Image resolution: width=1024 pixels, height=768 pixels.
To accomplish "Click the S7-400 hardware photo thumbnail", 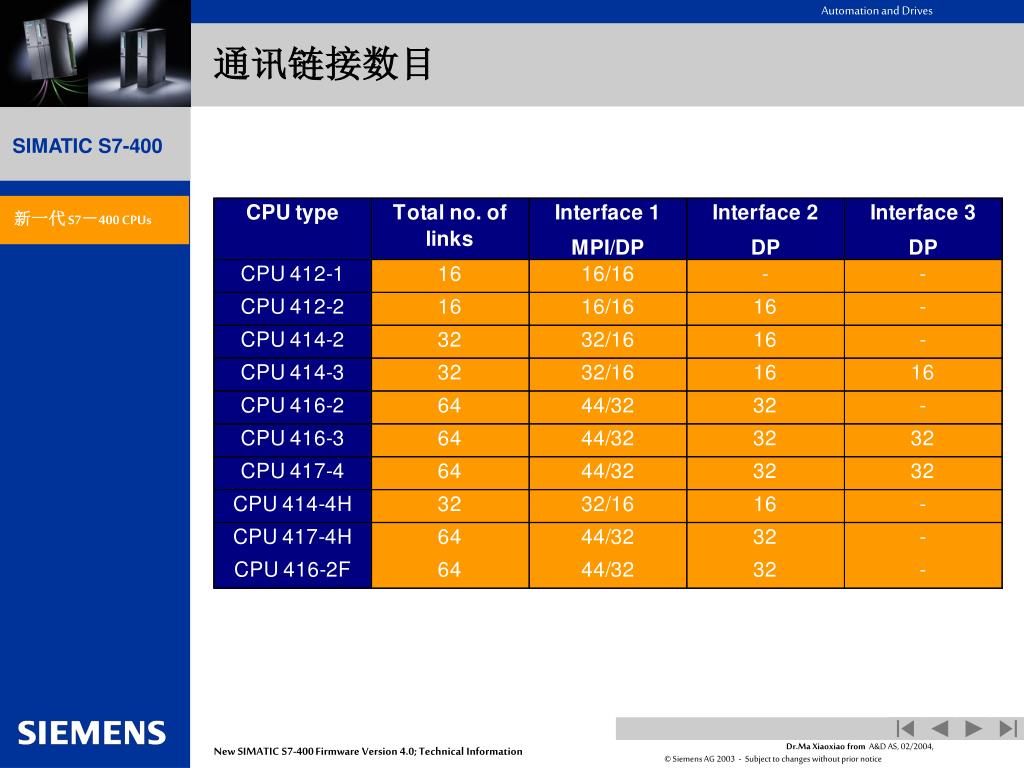I will [95, 53].
